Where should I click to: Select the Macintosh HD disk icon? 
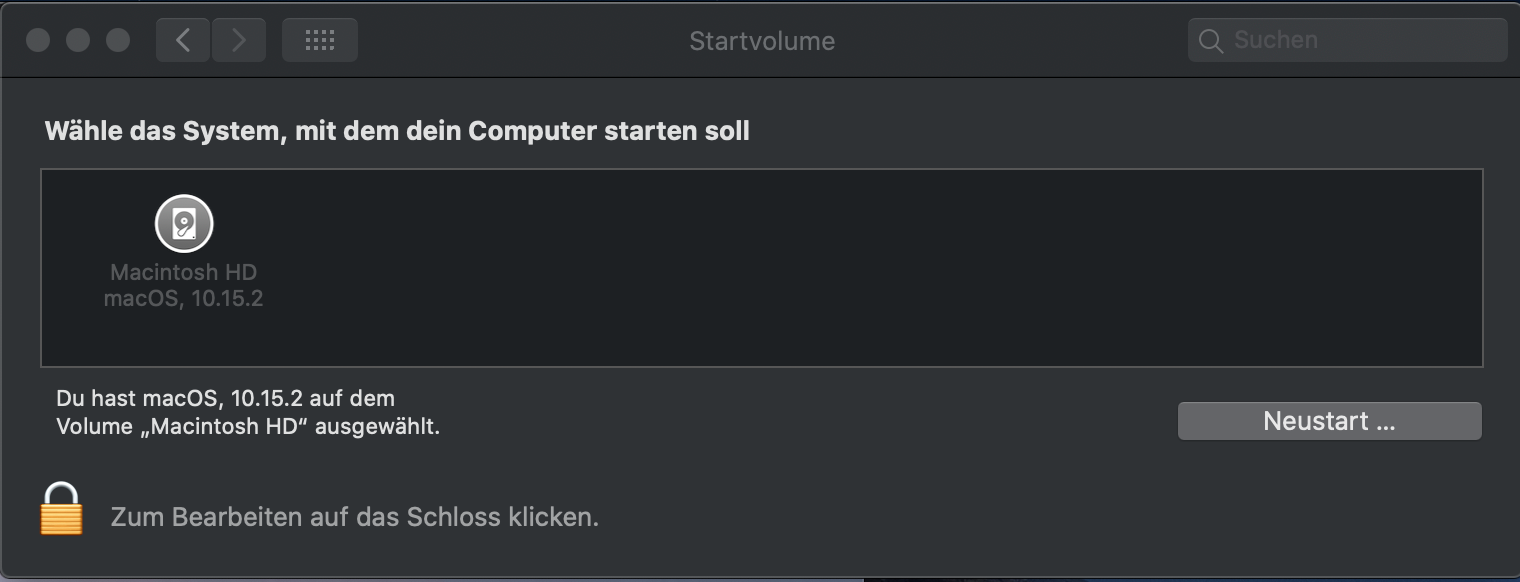(x=184, y=223)
